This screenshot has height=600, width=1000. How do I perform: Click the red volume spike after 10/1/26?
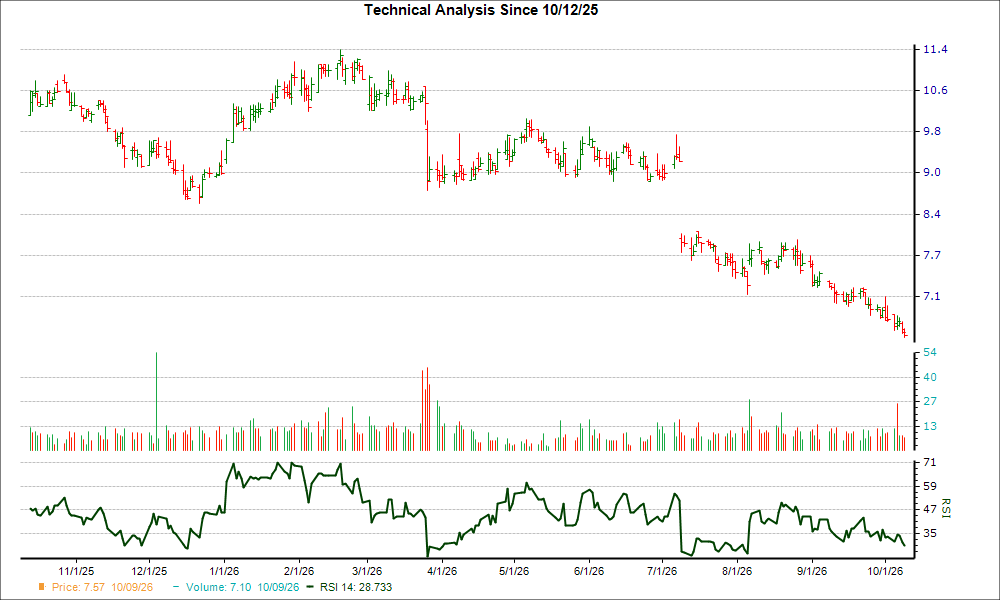[x=897, y=427]
